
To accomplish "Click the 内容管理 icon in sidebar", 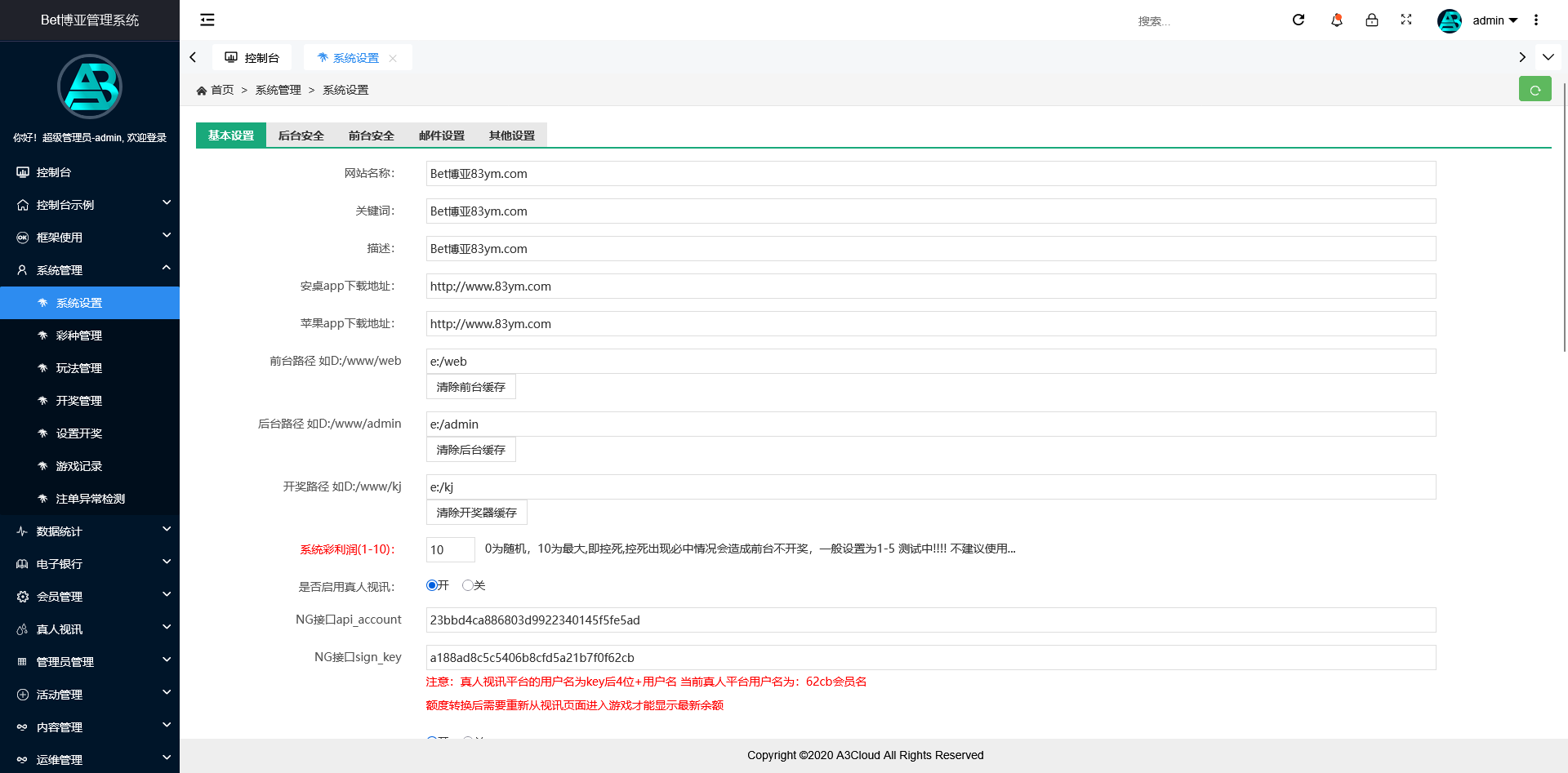I will (x=23, y=727).
